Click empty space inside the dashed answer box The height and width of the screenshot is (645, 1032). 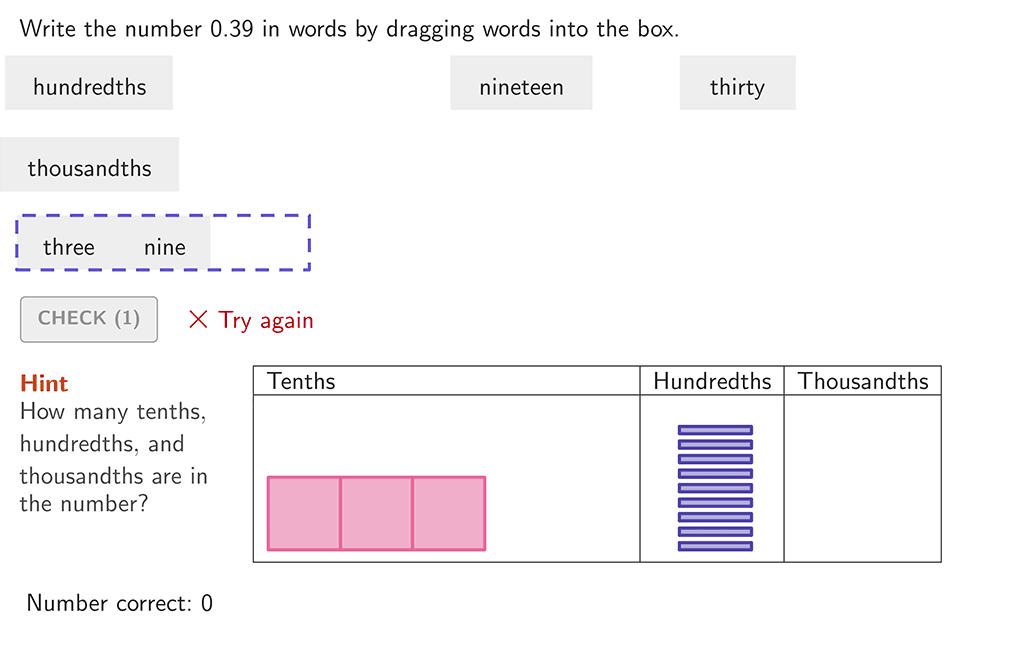[x=260, y=243]
